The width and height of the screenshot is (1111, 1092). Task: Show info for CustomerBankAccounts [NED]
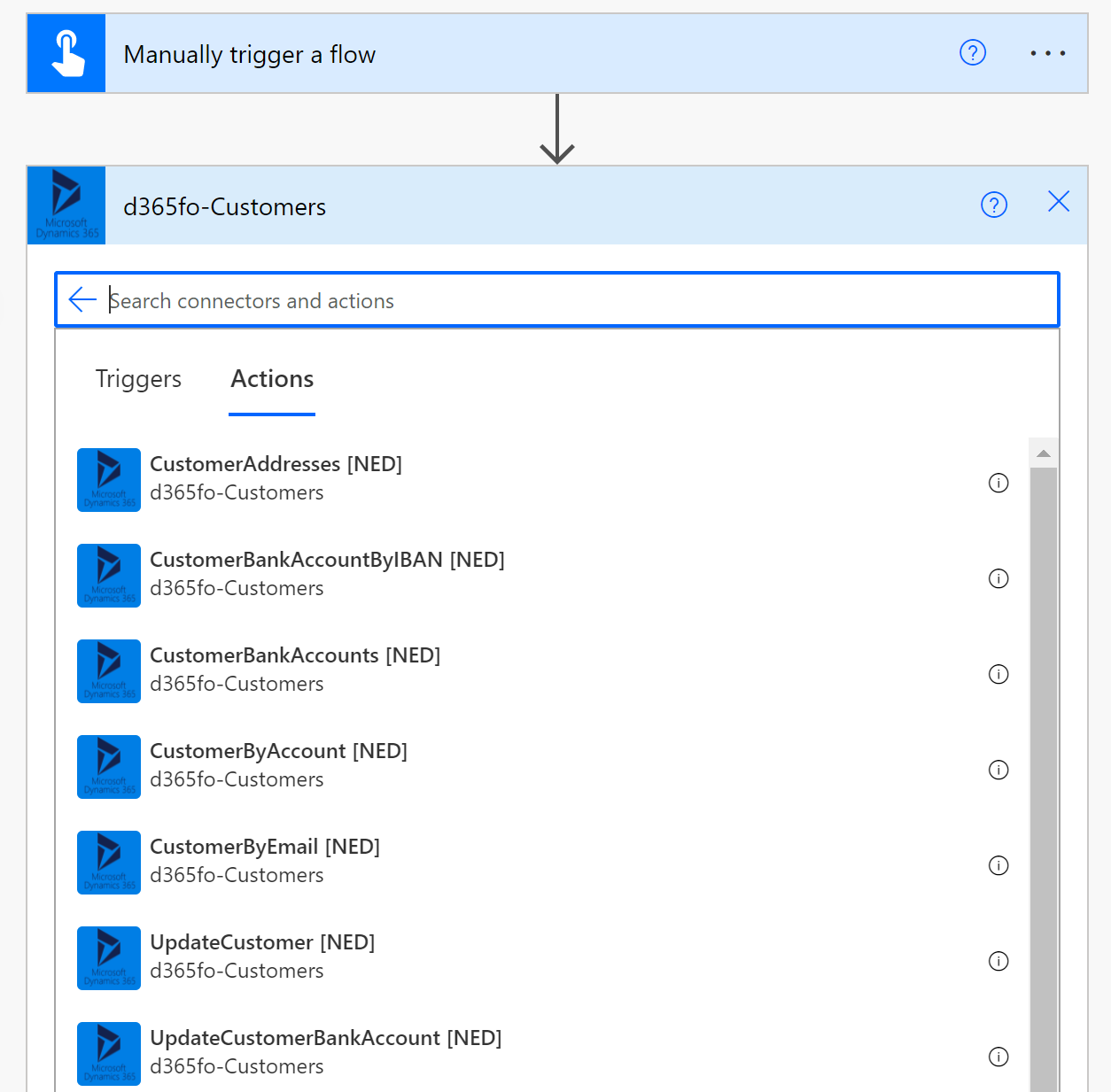998,674
